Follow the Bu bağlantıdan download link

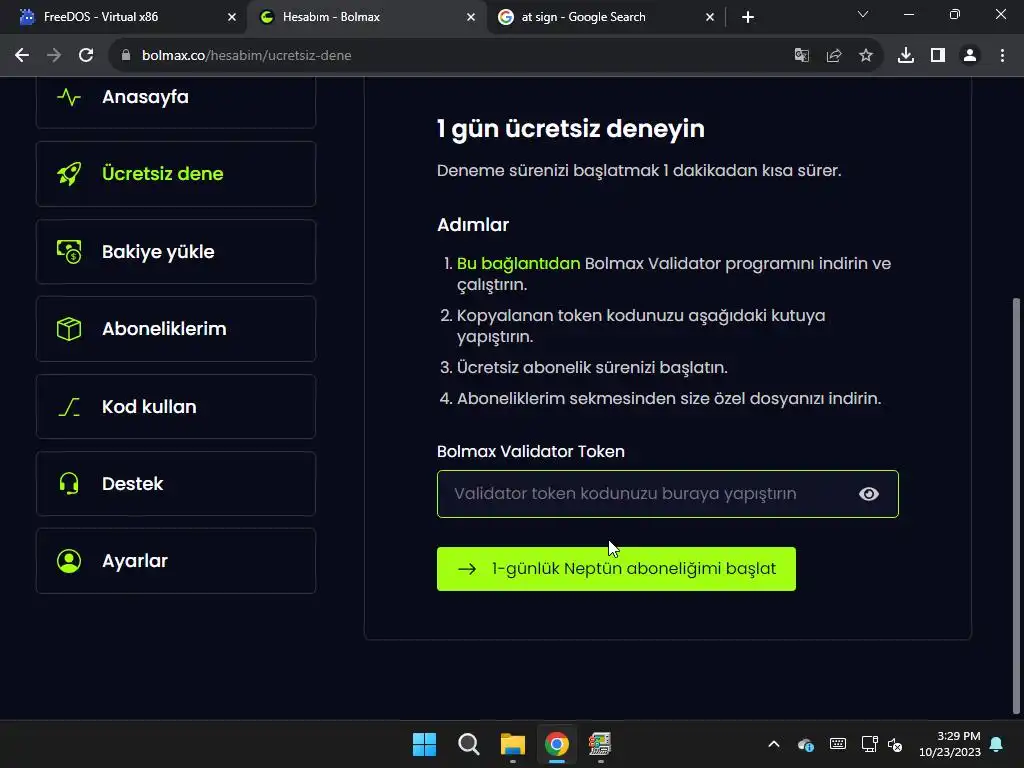pos(518,263)
